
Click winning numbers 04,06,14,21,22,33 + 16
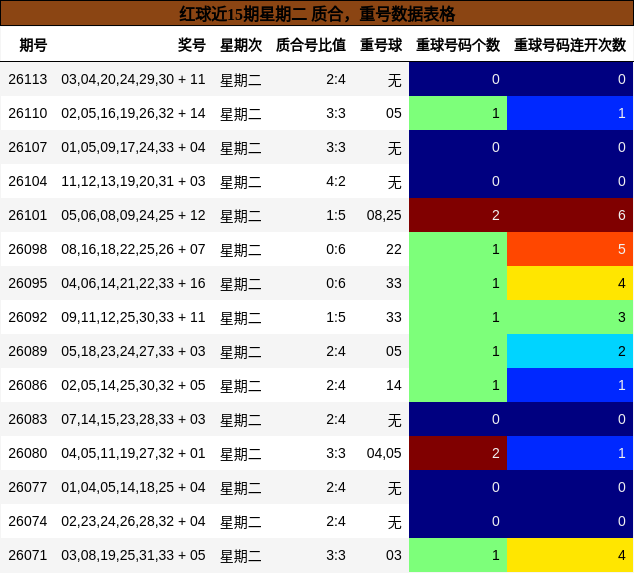click(133, 283)
